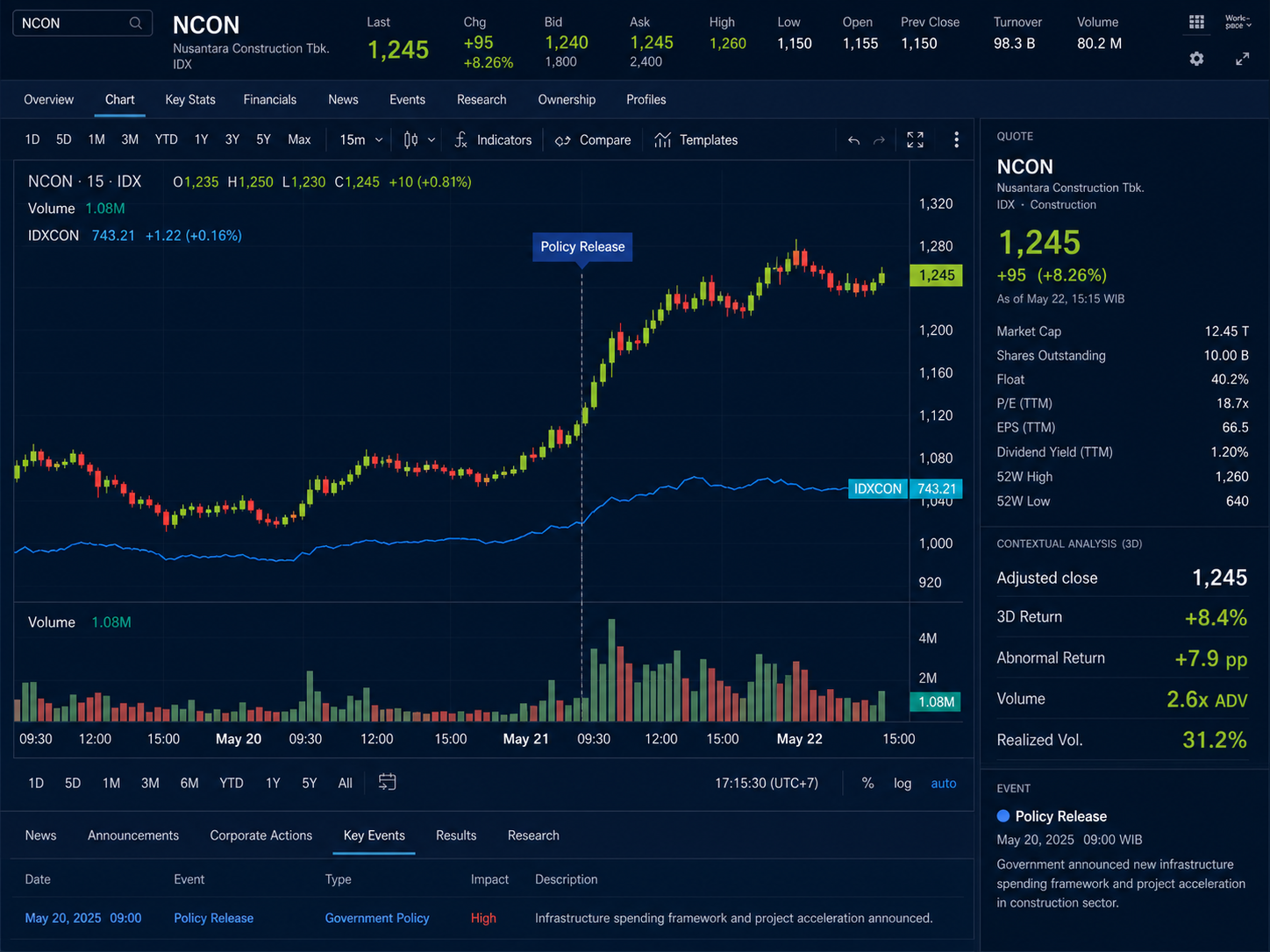Select the All range below chart

point(346,783)
